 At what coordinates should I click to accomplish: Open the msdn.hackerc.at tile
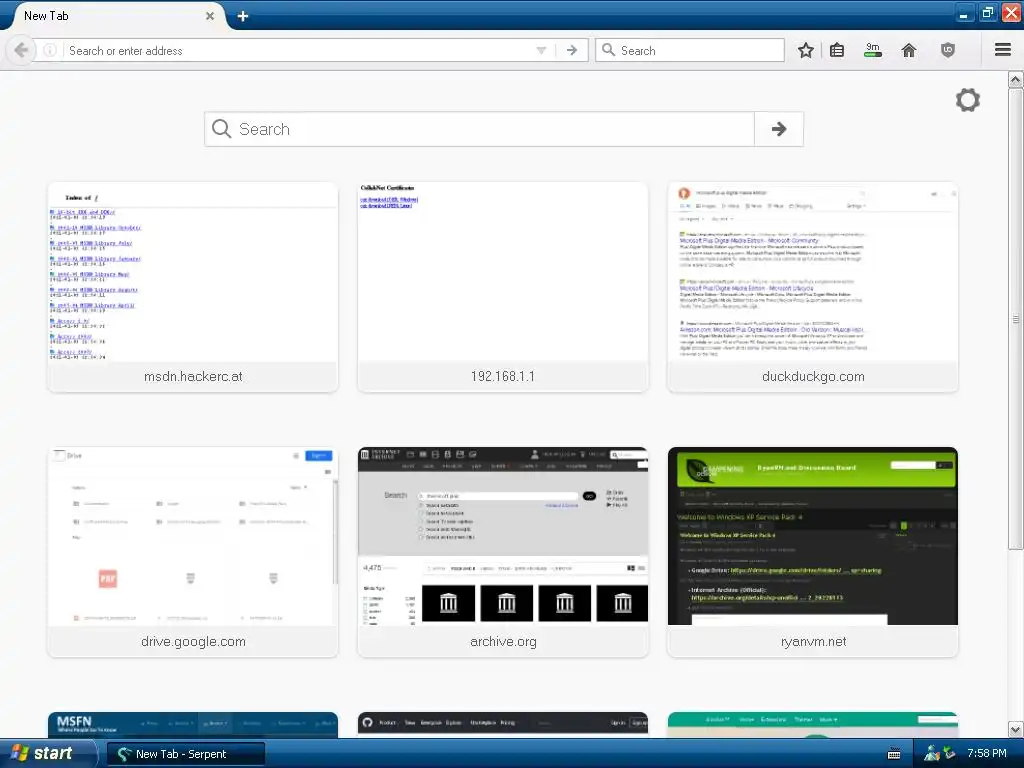tap(193, 287)
